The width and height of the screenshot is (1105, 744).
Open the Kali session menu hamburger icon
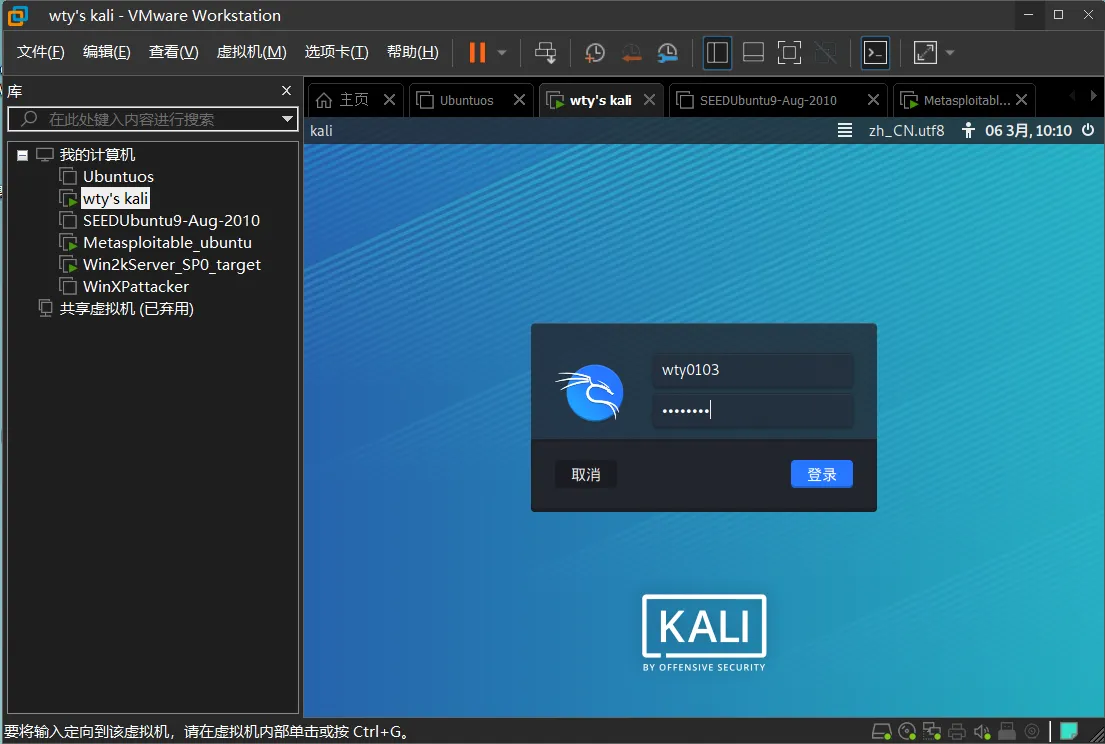pos(844,130)
